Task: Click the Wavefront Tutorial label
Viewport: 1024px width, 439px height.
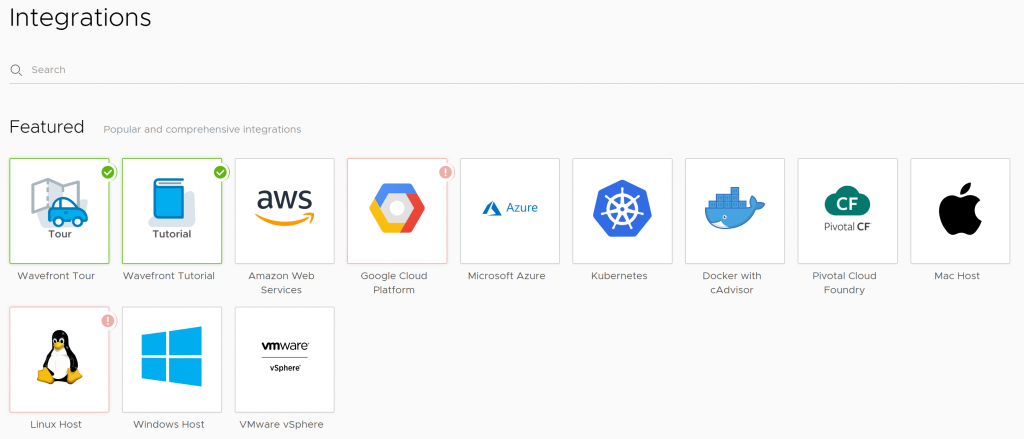Action: point(168,276)
